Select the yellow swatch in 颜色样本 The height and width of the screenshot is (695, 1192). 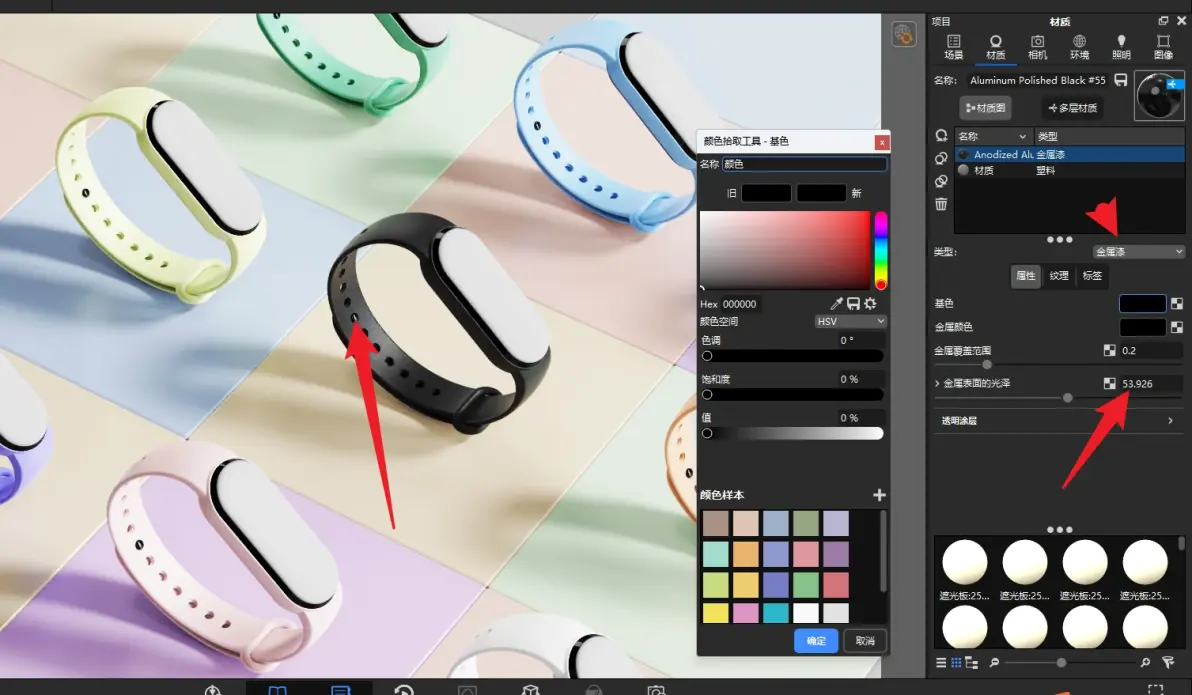coord(715,613)
